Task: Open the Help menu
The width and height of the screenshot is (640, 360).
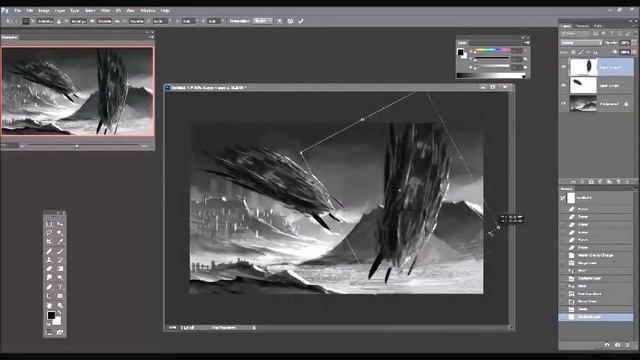Action: [165, 11]
